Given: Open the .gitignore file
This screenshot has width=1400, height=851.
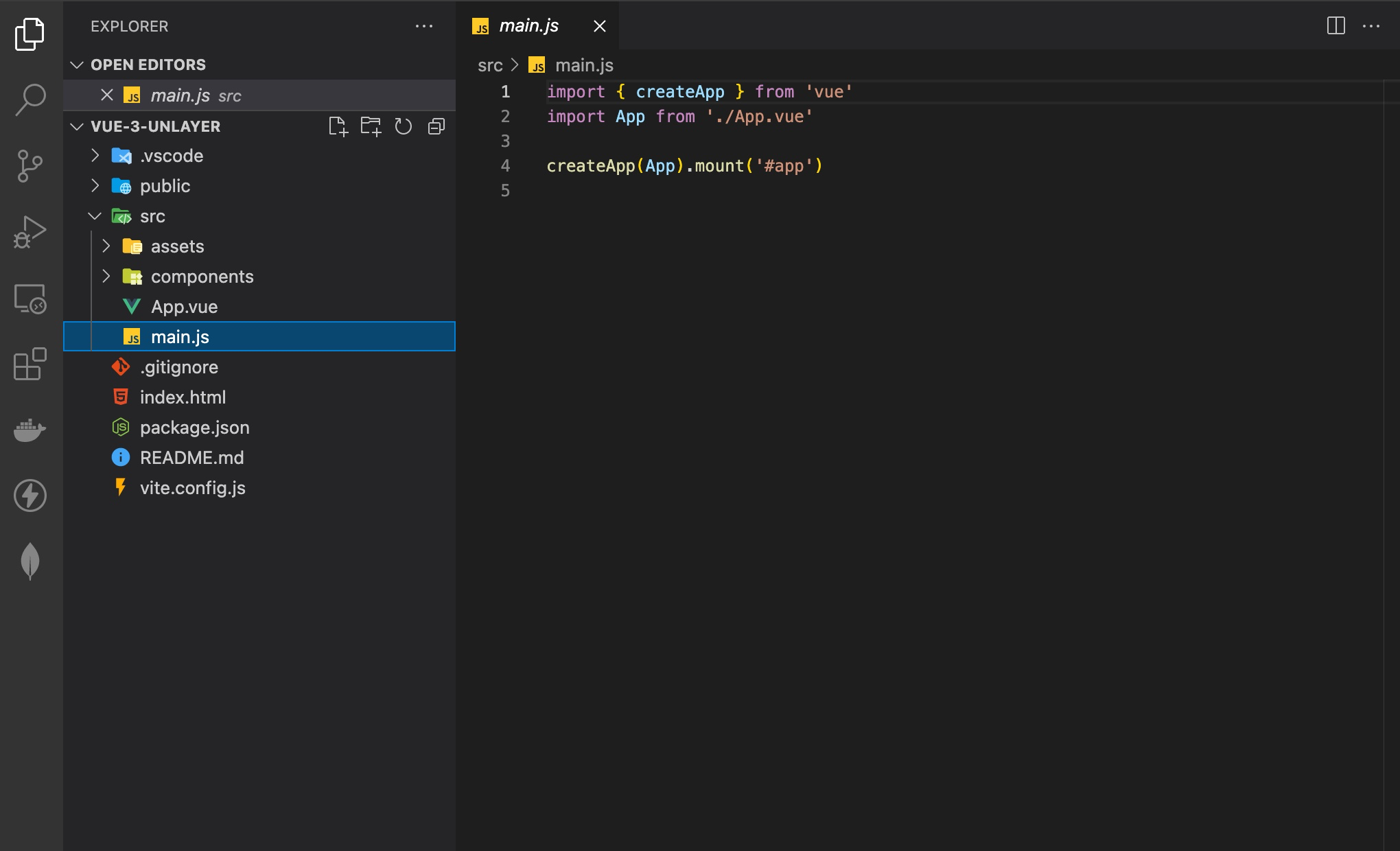Looking at the screenshot, I should click(259, 367).
